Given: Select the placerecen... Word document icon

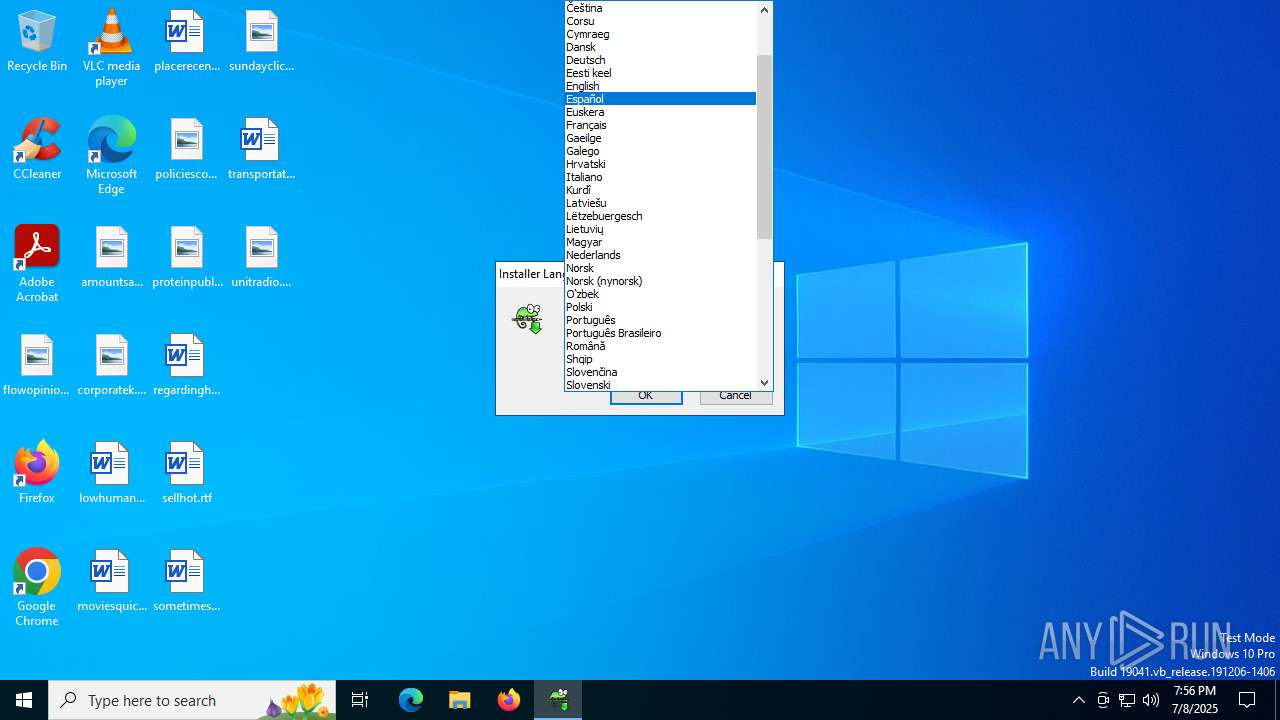Looking at the screenshot, I should point(186,42).
